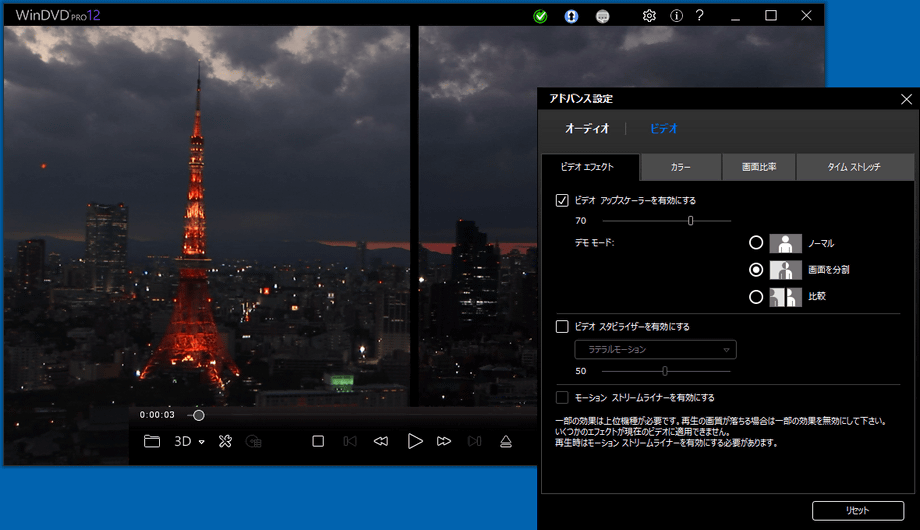The image size is (920, 530).
Task: Rewind the video
Action: 381,441
